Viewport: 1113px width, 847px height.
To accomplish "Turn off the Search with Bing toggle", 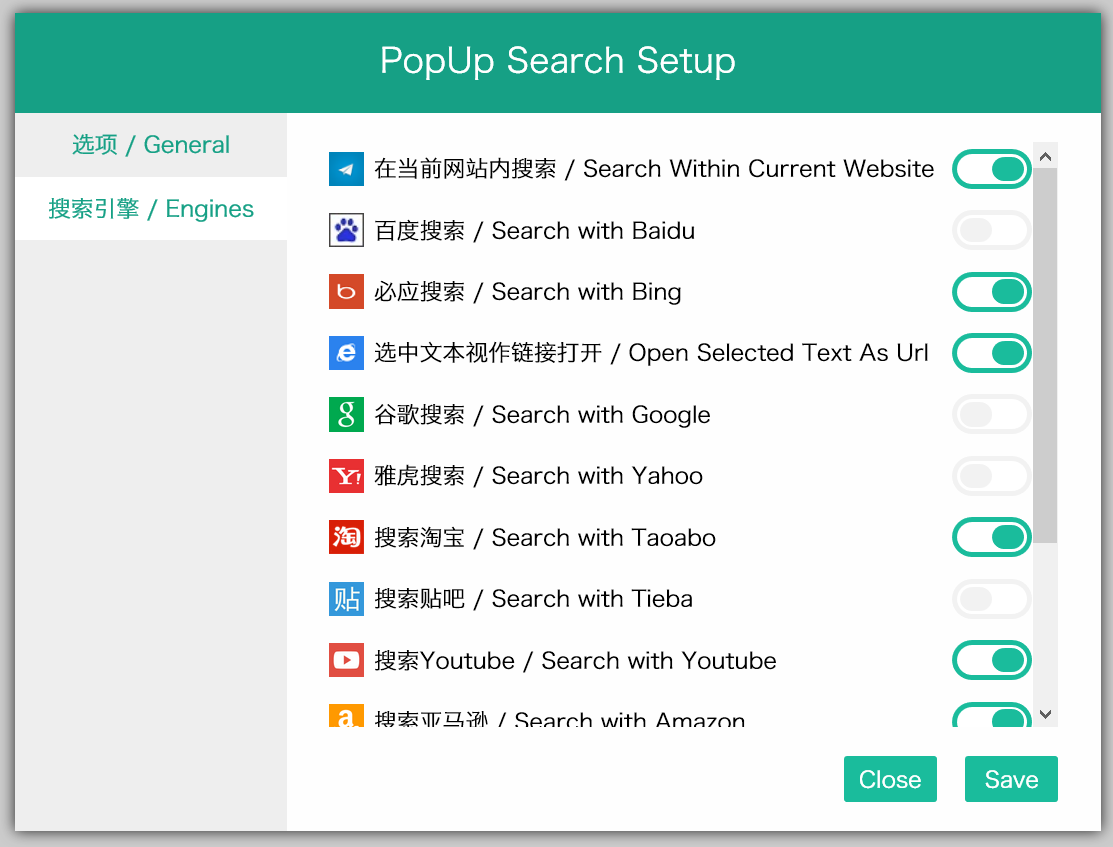I will 992,292.
